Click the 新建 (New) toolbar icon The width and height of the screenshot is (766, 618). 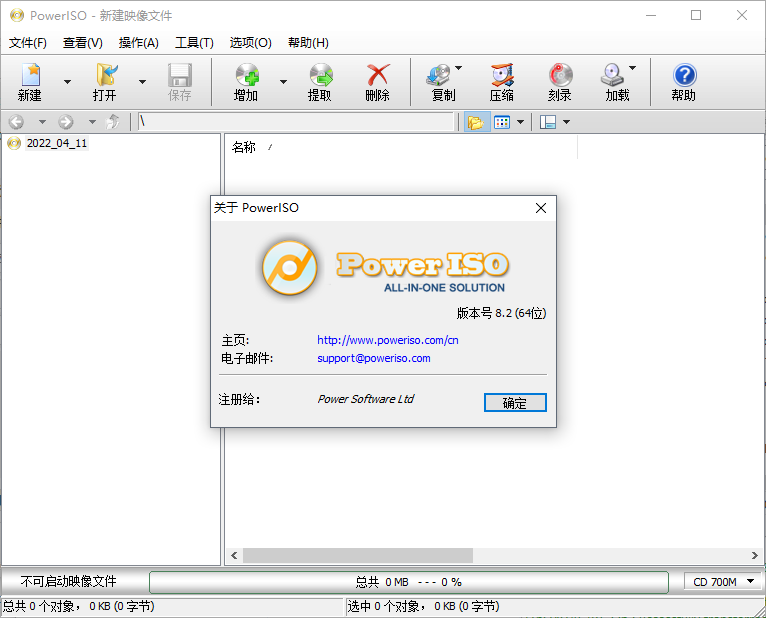pyautogui.click(x=30, y=75)
